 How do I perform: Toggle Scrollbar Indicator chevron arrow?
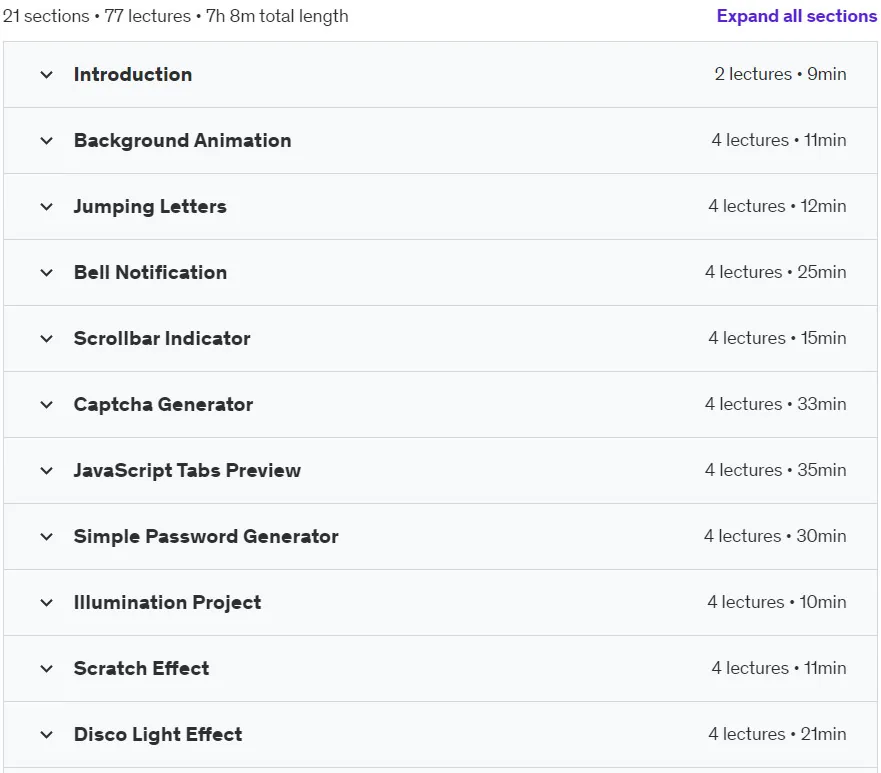click(47, 339)
